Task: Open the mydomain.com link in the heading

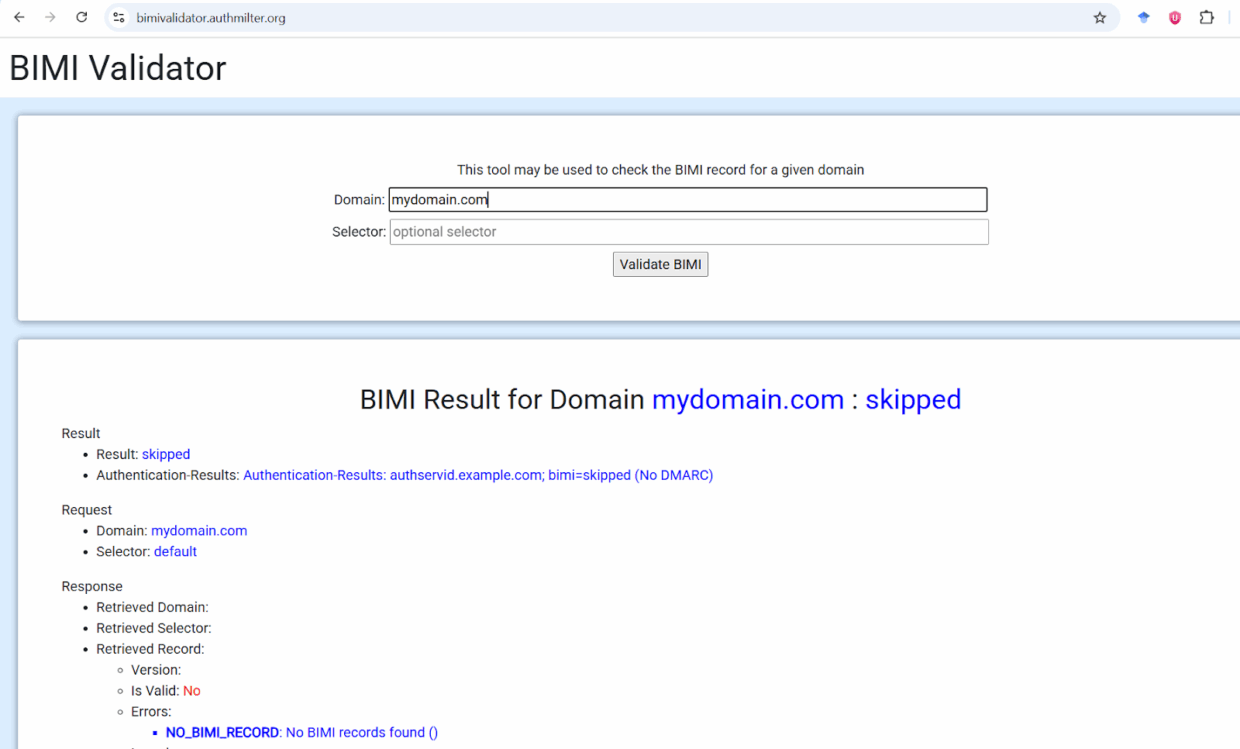Action: [747, 399]
